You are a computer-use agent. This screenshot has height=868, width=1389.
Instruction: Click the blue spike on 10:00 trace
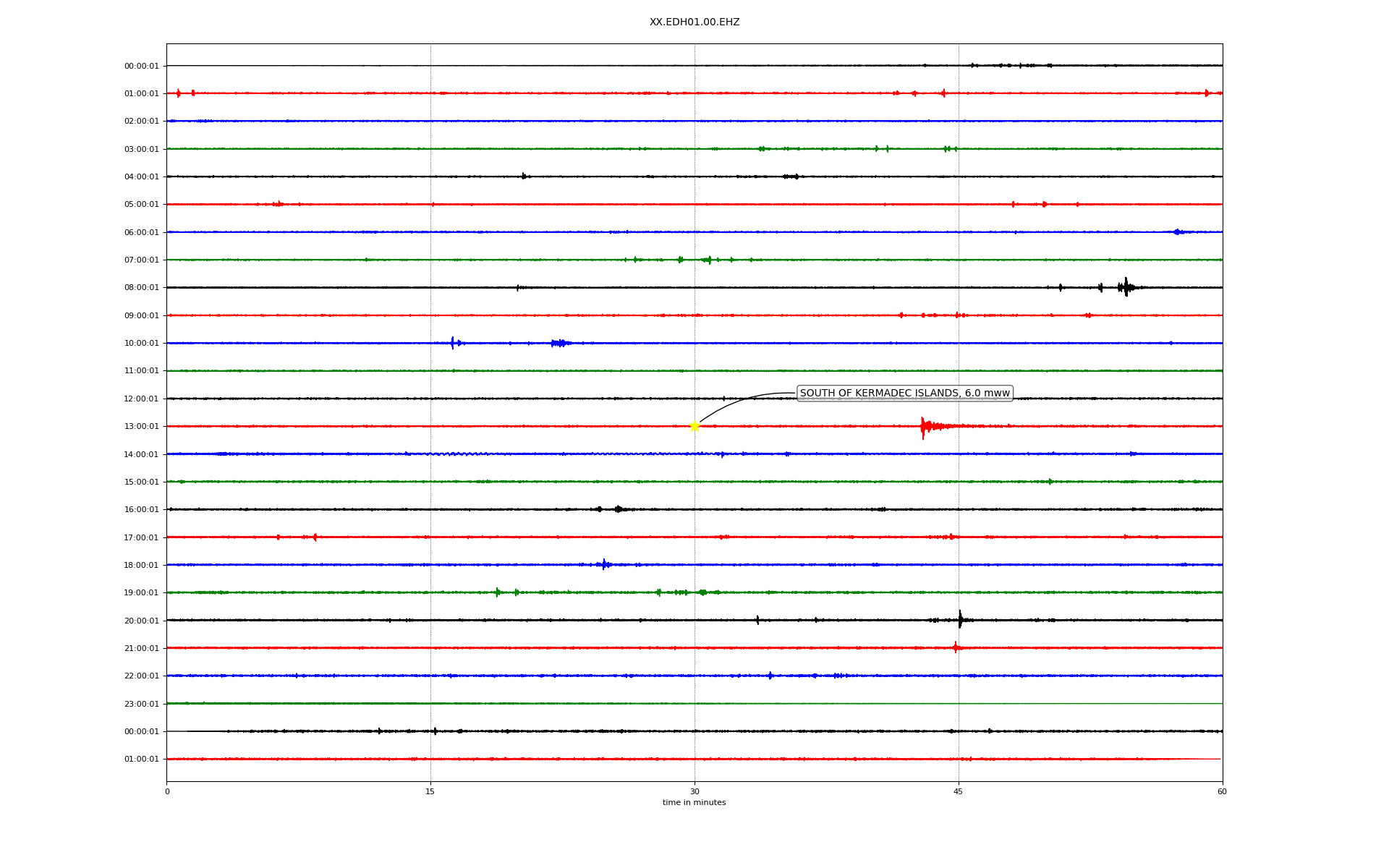[453, 343]
